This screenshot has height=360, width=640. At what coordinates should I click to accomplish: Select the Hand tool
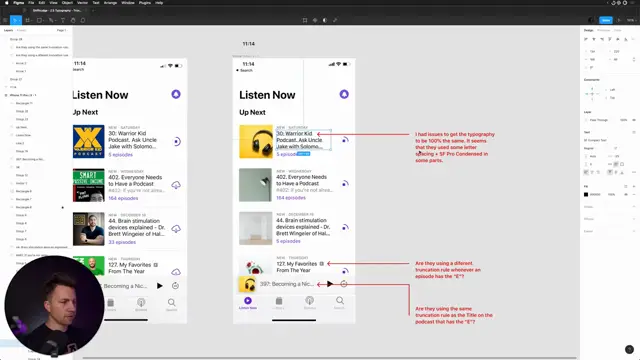click(73, 20)
